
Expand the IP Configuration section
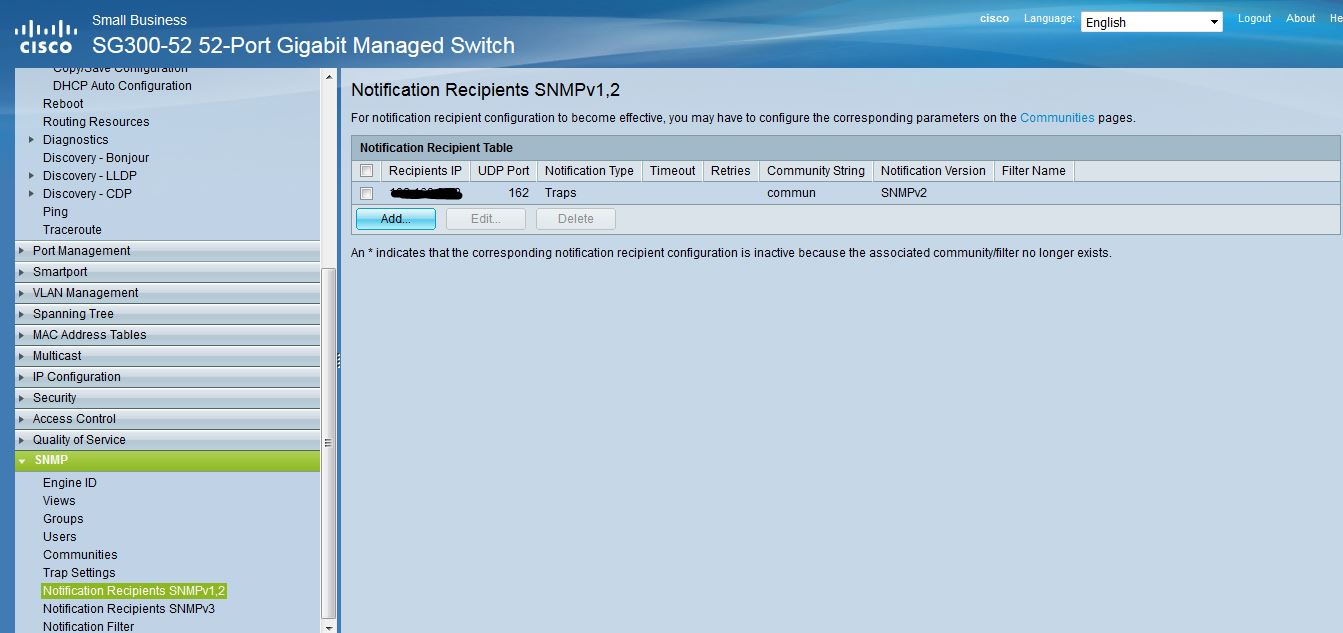click(x=167, y=377)
